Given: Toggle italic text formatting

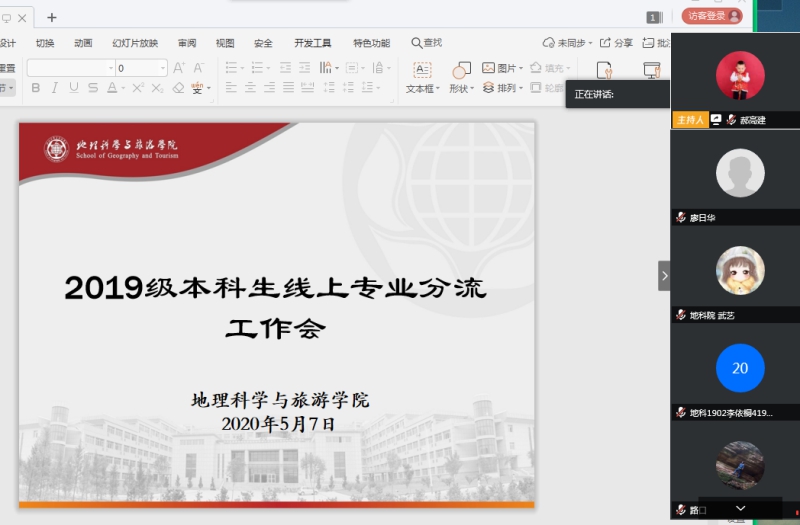Looking at the screenshot, I should coord(55,88).
